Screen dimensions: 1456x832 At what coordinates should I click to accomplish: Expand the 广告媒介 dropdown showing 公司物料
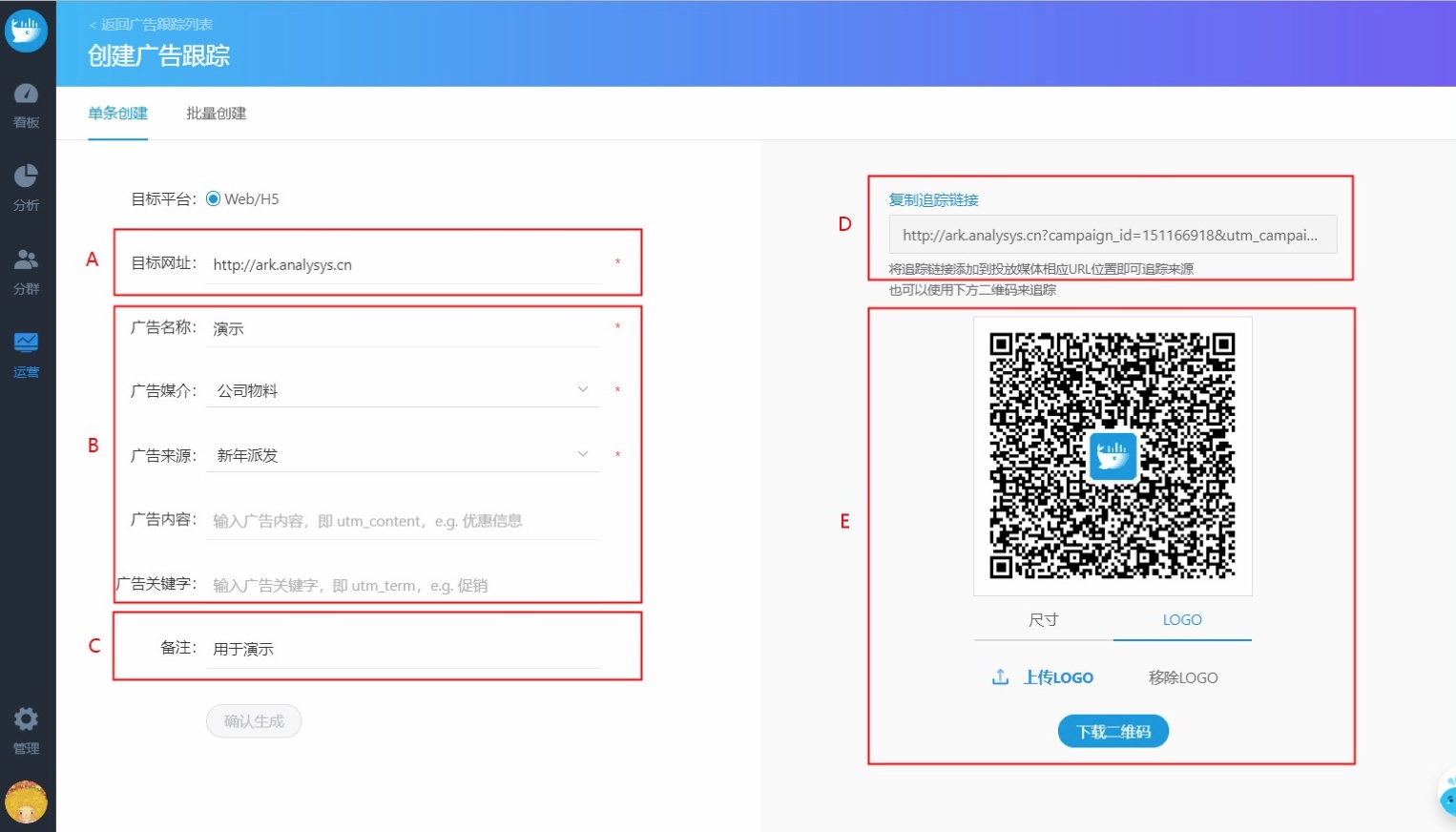pyautogui.click(x=404, y=390)
